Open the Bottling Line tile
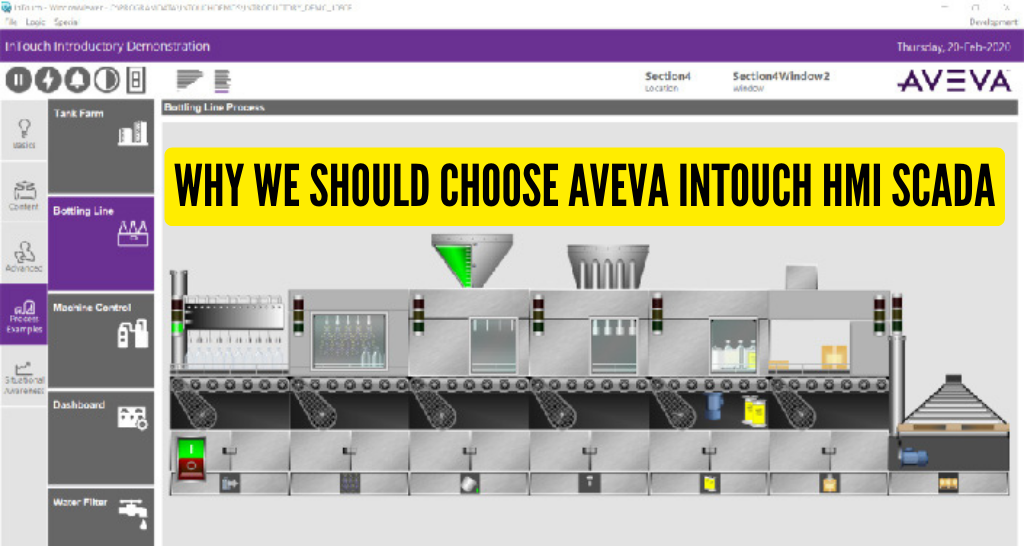 point(101,244)
